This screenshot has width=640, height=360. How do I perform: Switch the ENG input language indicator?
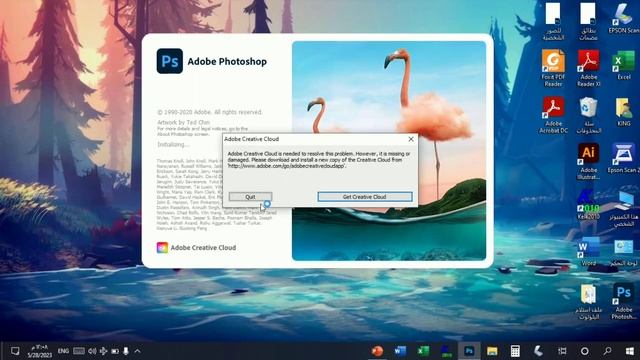click(63, 351)
